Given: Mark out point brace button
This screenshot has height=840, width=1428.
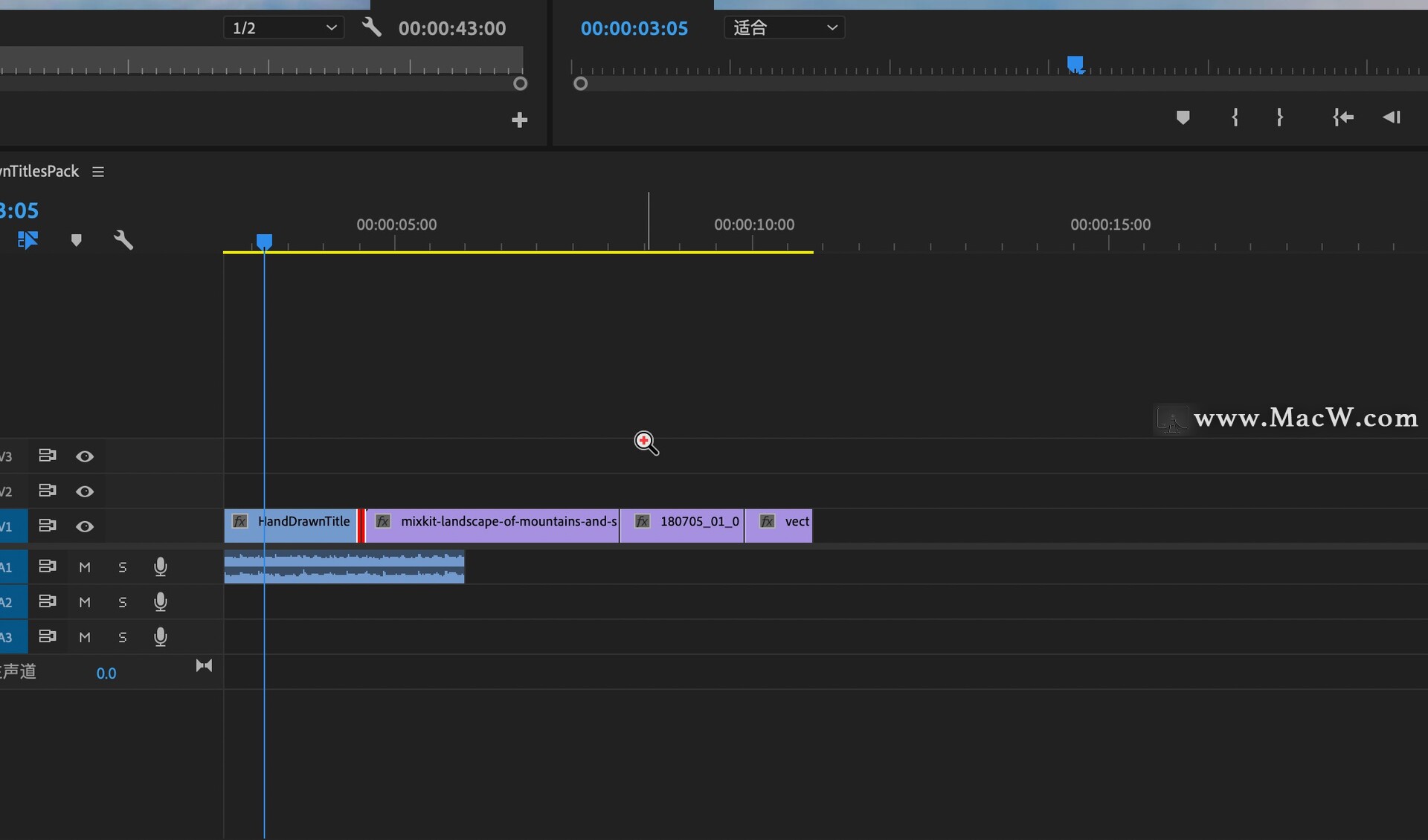Looking at the screenshot, I should (1279, 117).
